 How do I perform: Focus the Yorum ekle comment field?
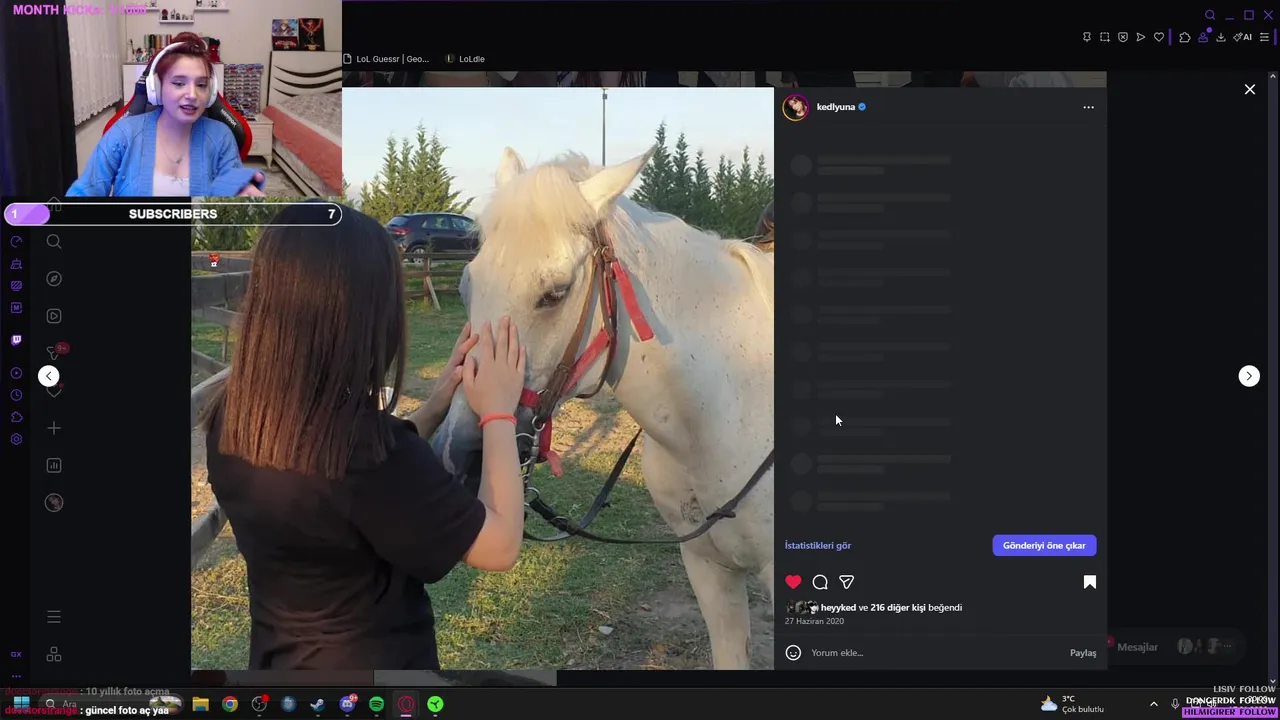point(935,653)
